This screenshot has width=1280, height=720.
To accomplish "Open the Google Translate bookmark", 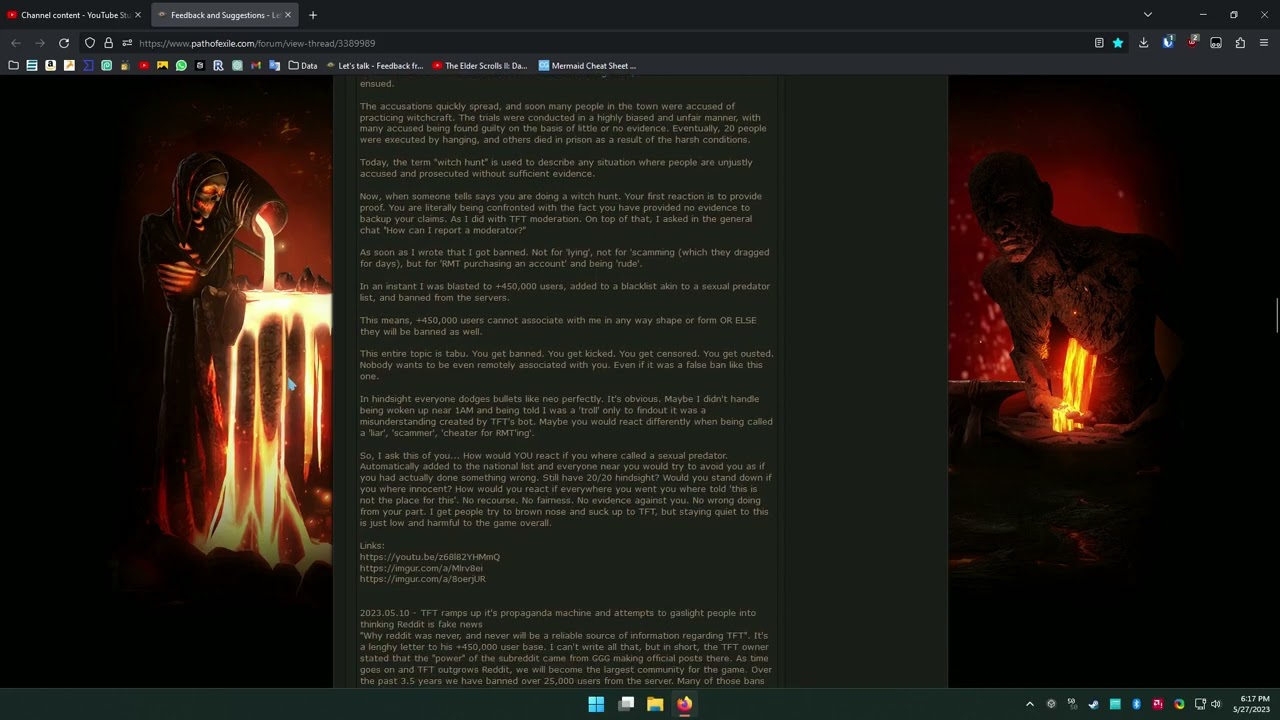I will pos(275,66).
